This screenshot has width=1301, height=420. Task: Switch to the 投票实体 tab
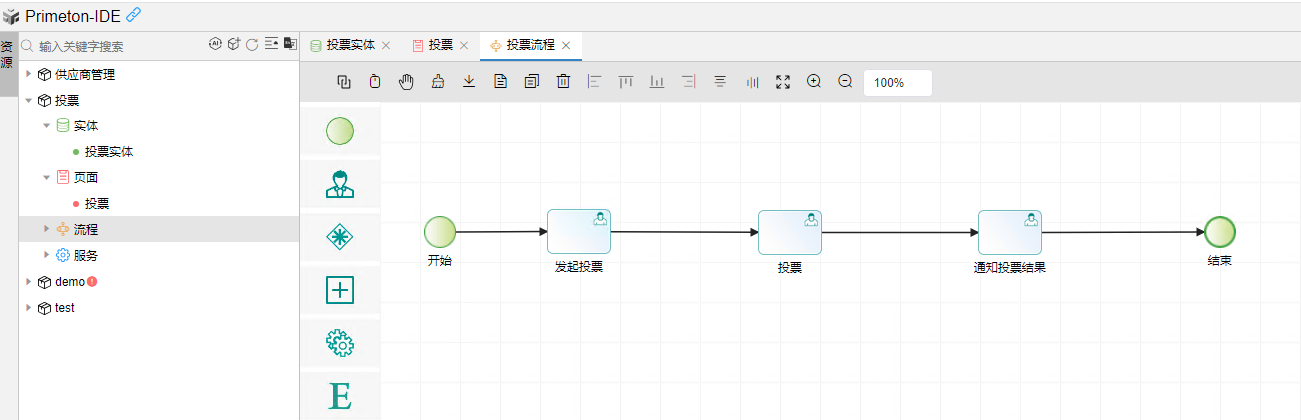click(350, 45)
